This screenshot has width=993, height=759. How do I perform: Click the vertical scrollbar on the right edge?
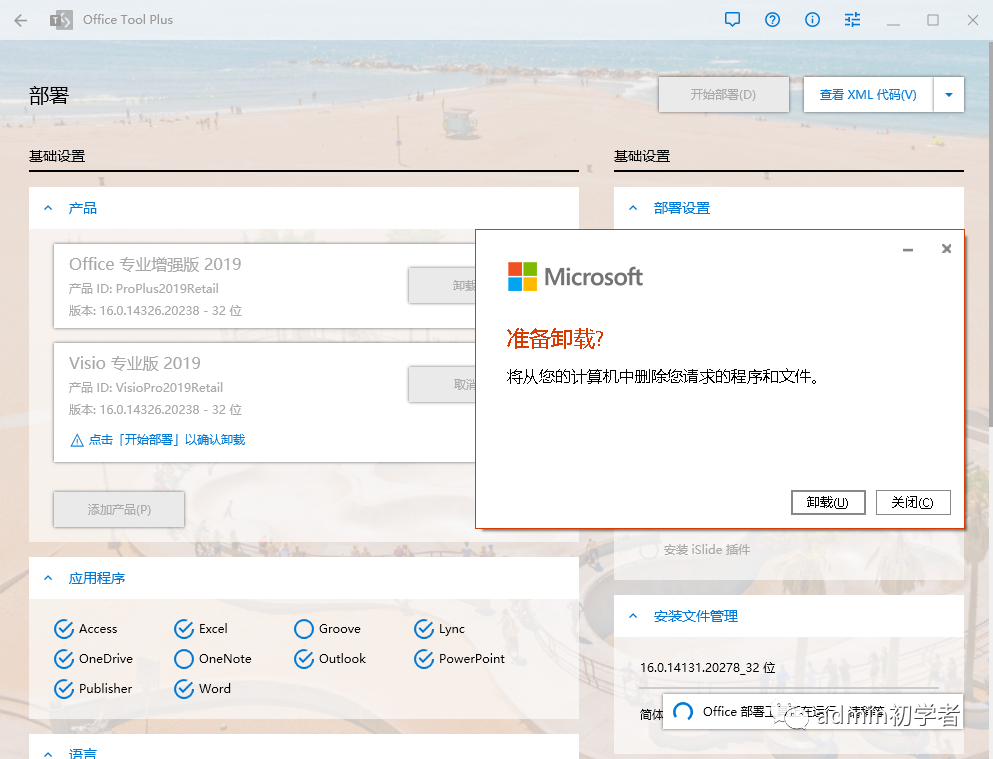coord(990,234)
